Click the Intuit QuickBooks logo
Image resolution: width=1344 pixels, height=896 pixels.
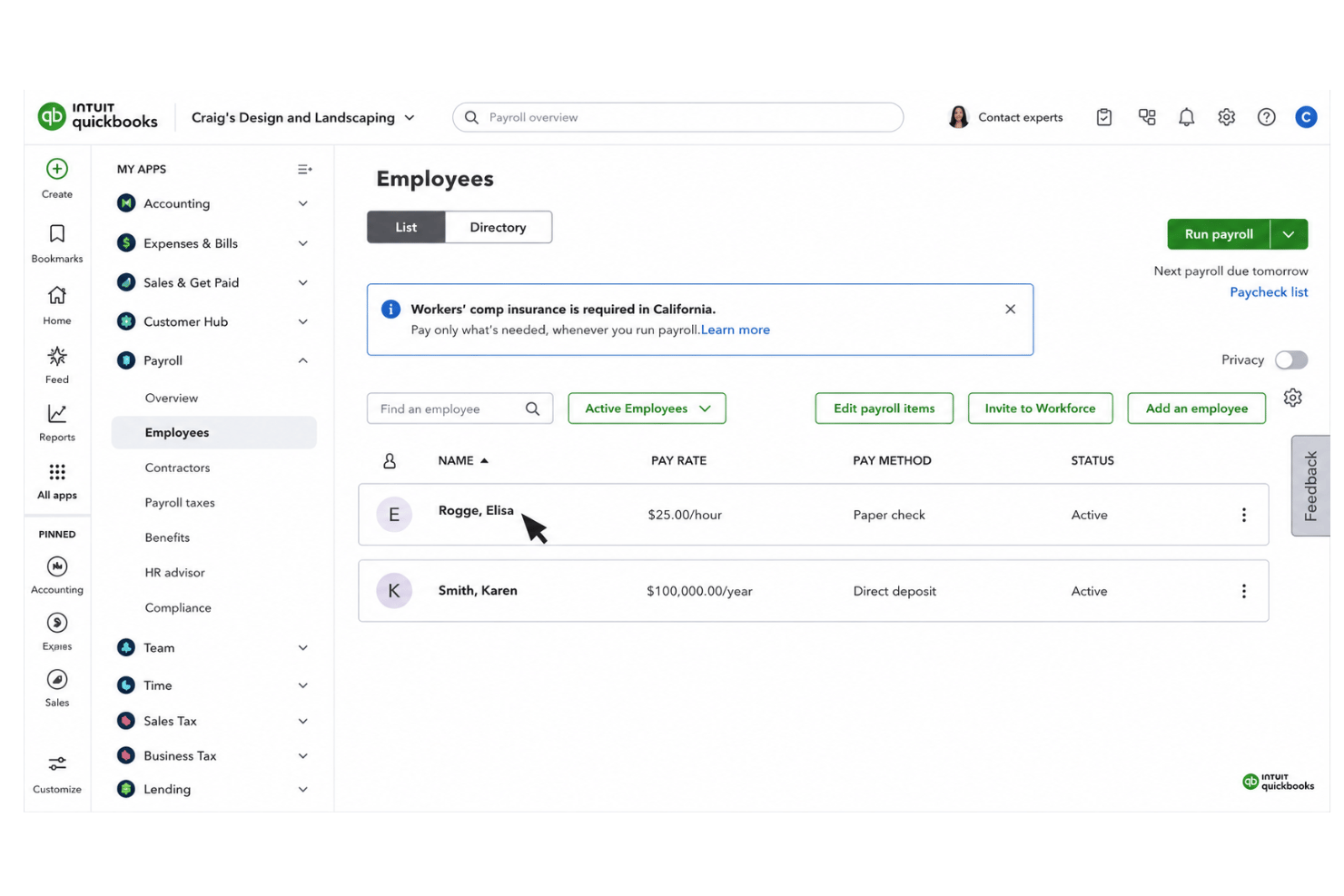tap(98, 116)
